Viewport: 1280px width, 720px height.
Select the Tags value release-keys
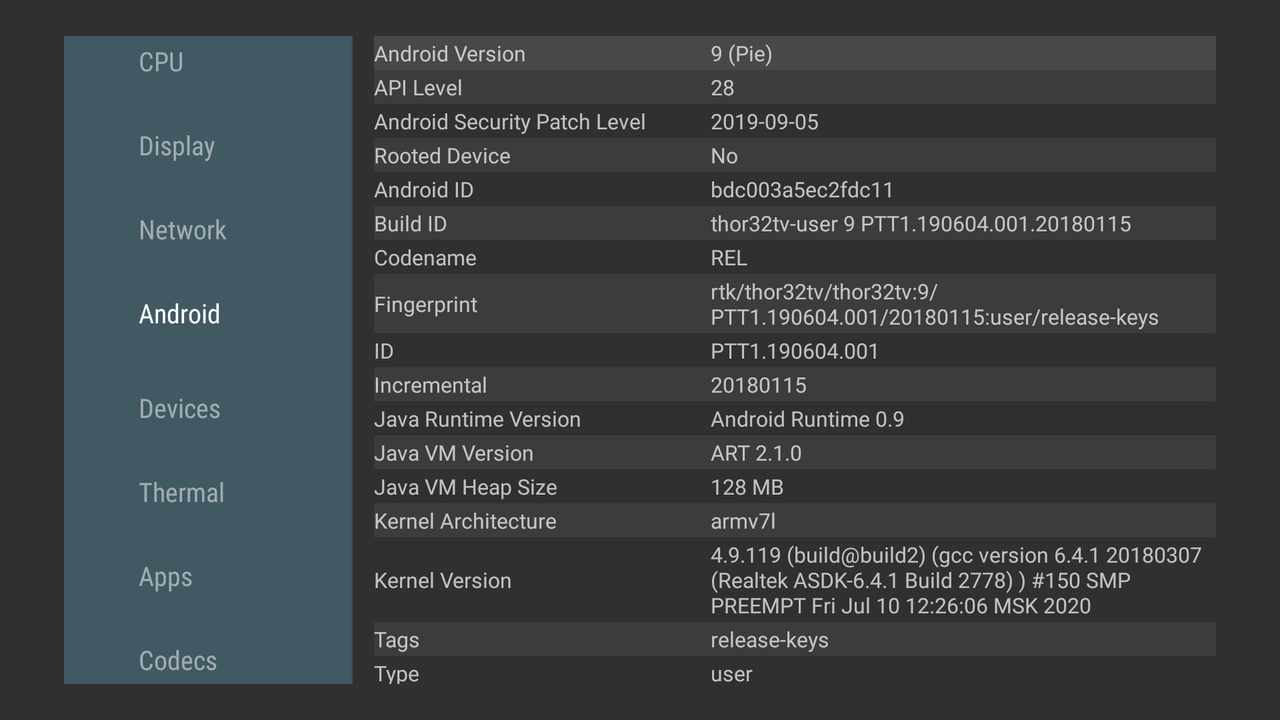point(770,640)
